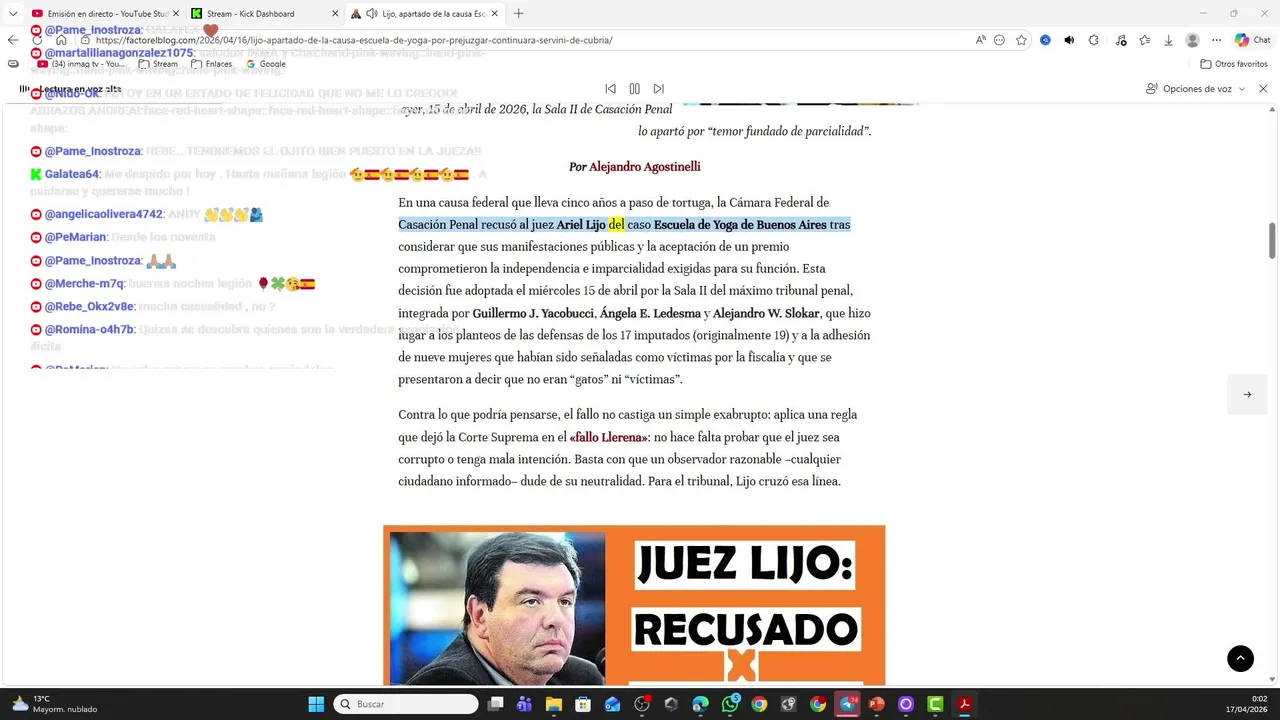Viewport: 1280px width, 720px height.
Task: Click the username @Romina-o4h7b in chat overlay
Action: click(x=89, y=329)
